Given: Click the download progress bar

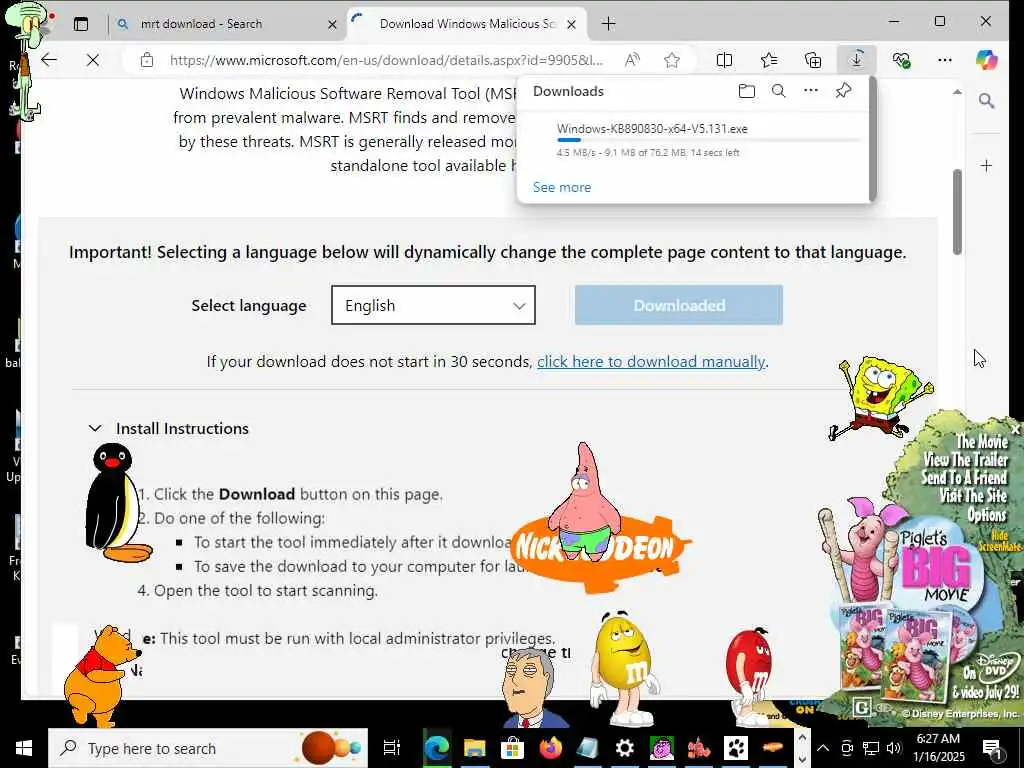Looking at the screenshot, I should tap(709, 140).
